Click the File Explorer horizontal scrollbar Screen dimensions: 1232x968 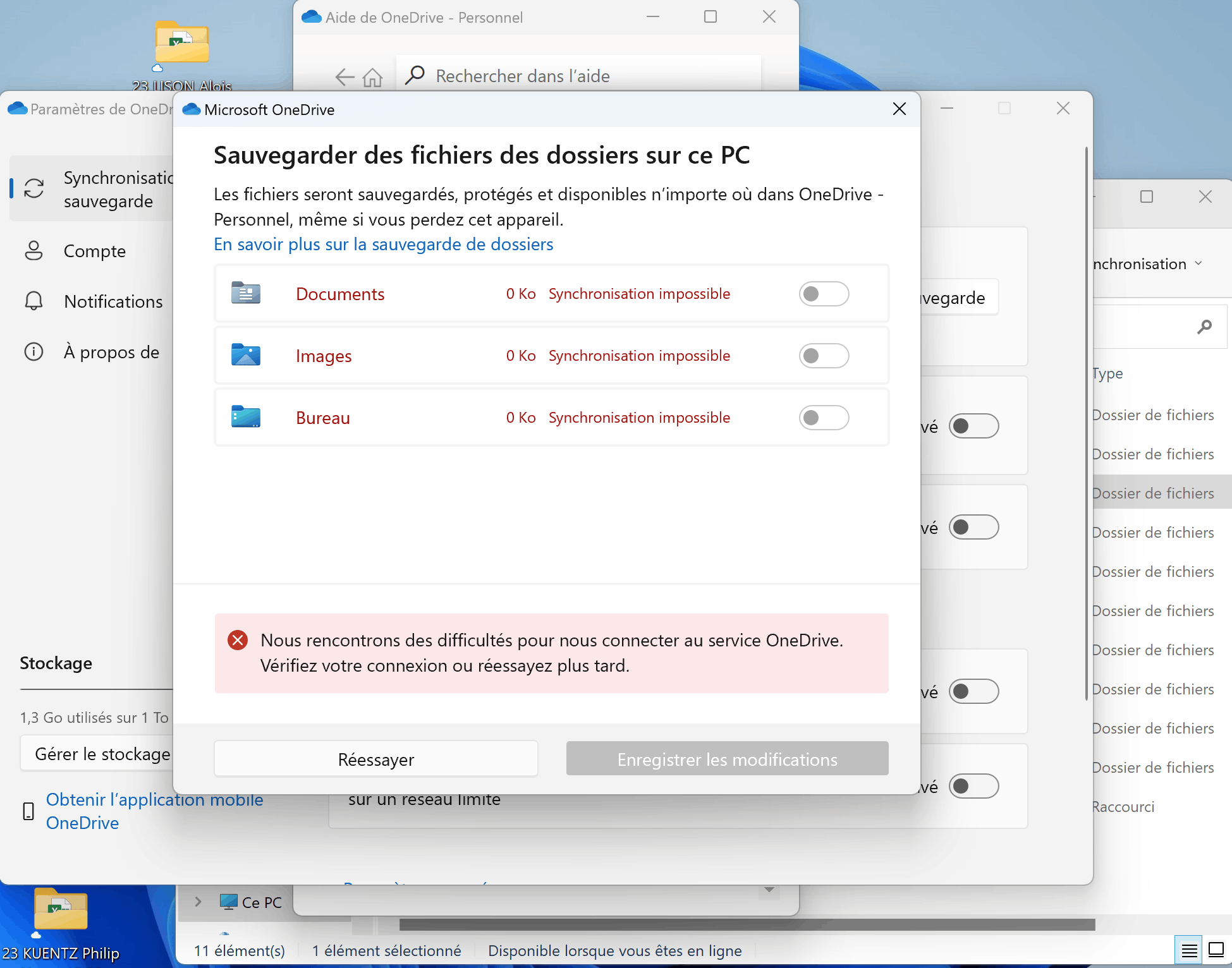coord(747,924)
